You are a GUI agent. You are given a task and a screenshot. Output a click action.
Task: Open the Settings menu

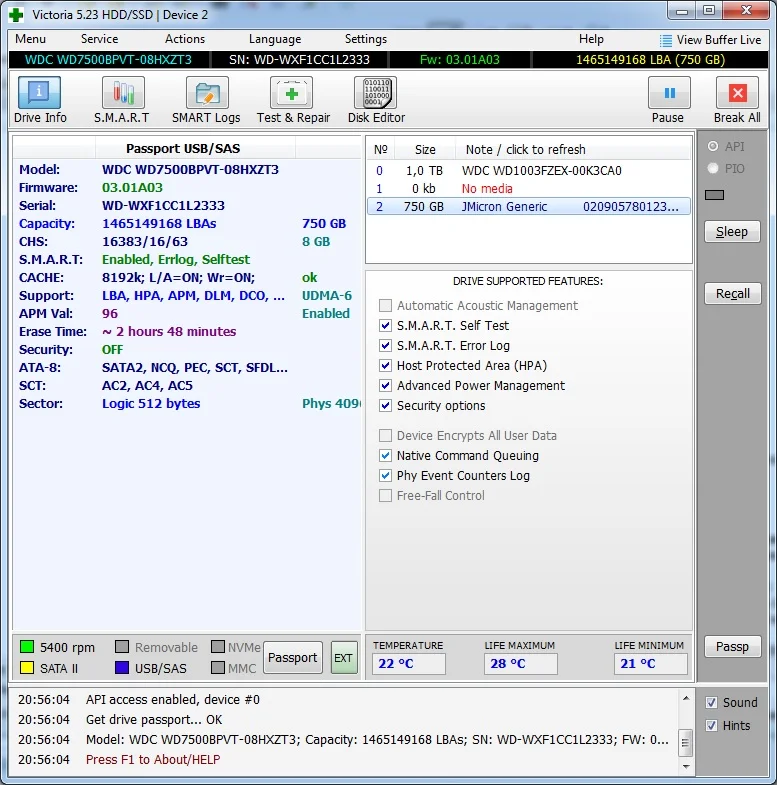(365, 39)
